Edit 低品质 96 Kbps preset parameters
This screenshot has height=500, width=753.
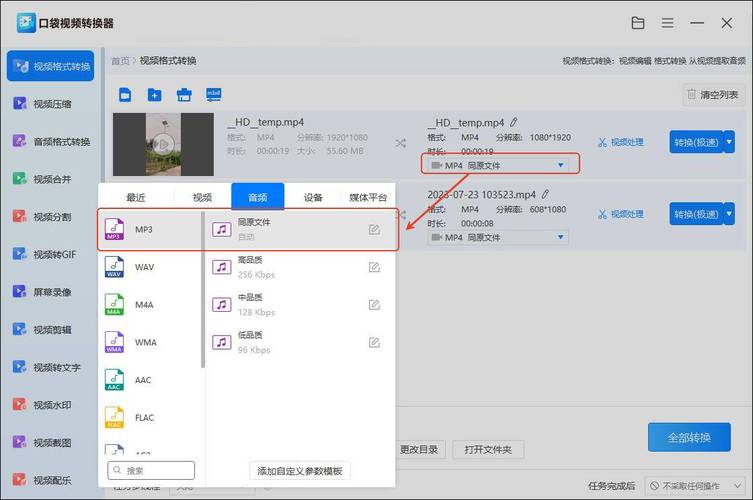[374, 342]
